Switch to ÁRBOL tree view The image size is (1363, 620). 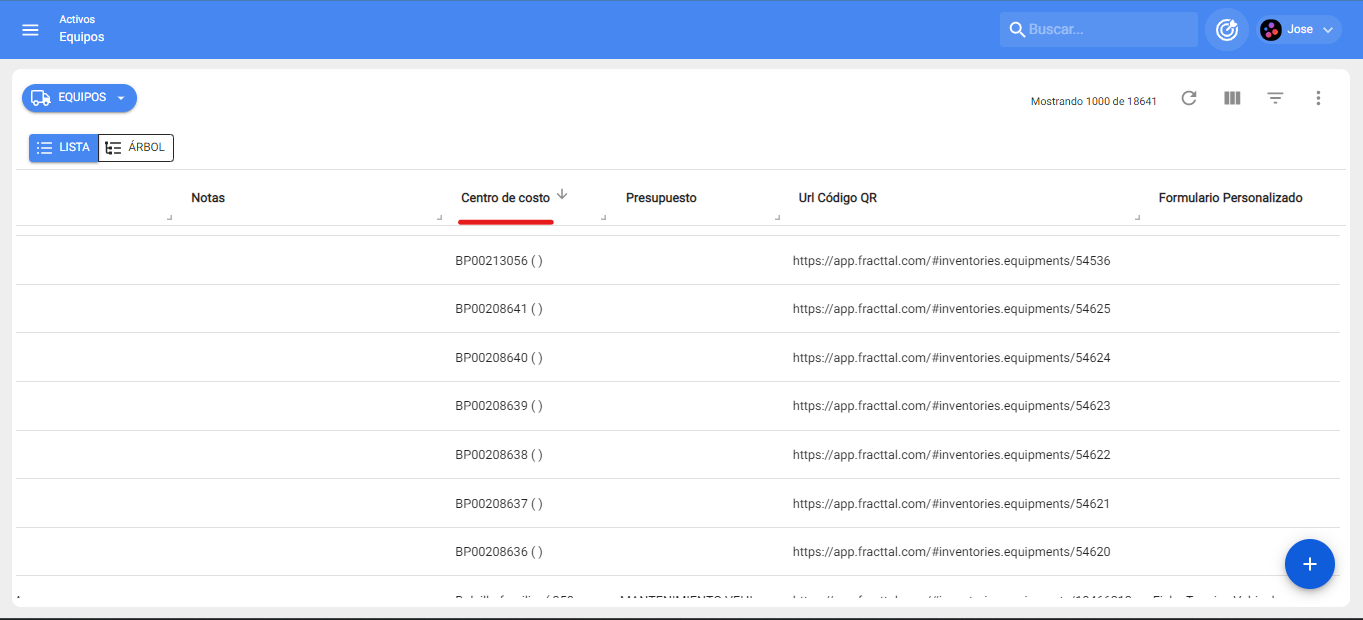(136, 148)
